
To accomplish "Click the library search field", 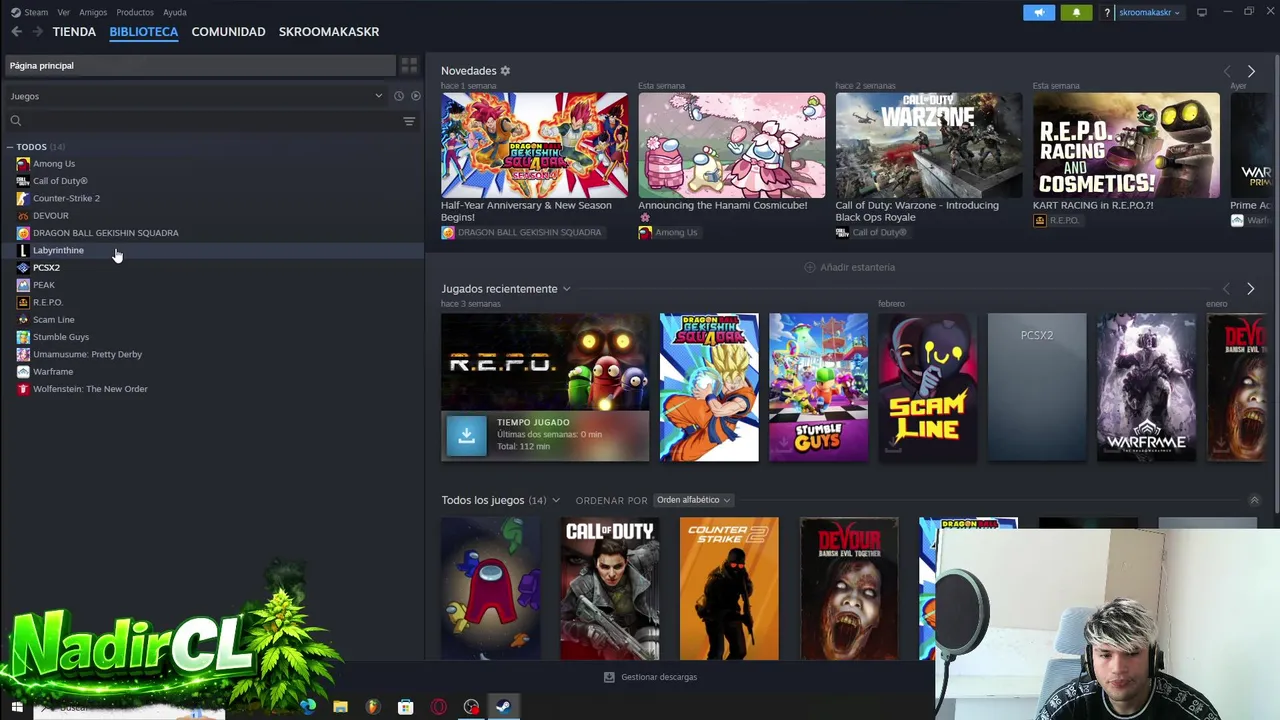I will [x=200, y=121].
